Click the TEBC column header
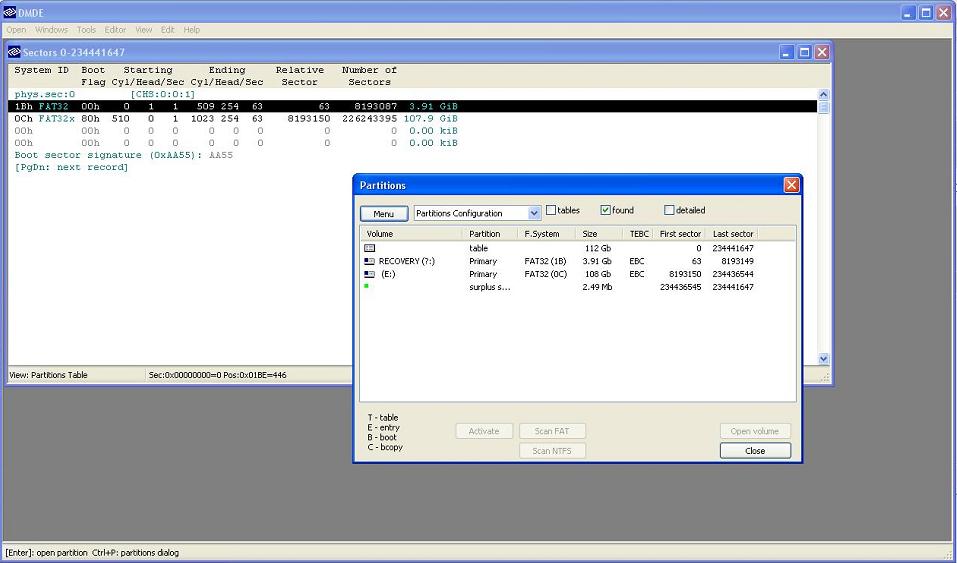 click(x=638, y=234)
